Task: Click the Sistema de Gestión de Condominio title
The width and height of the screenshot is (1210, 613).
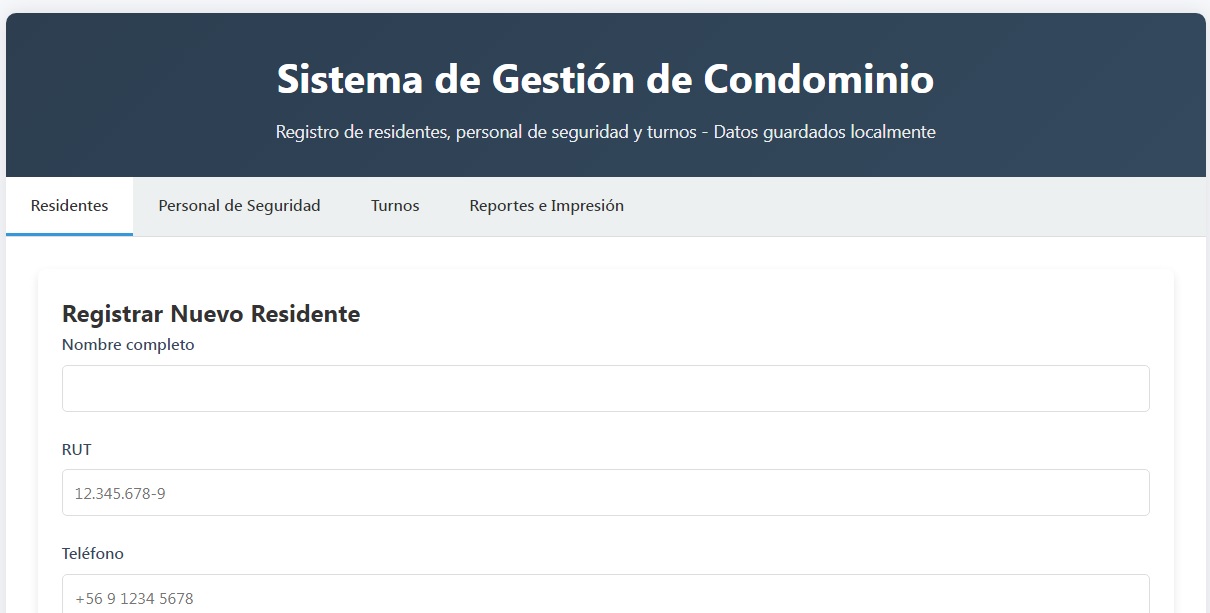Action: click(x=605, y=79)
